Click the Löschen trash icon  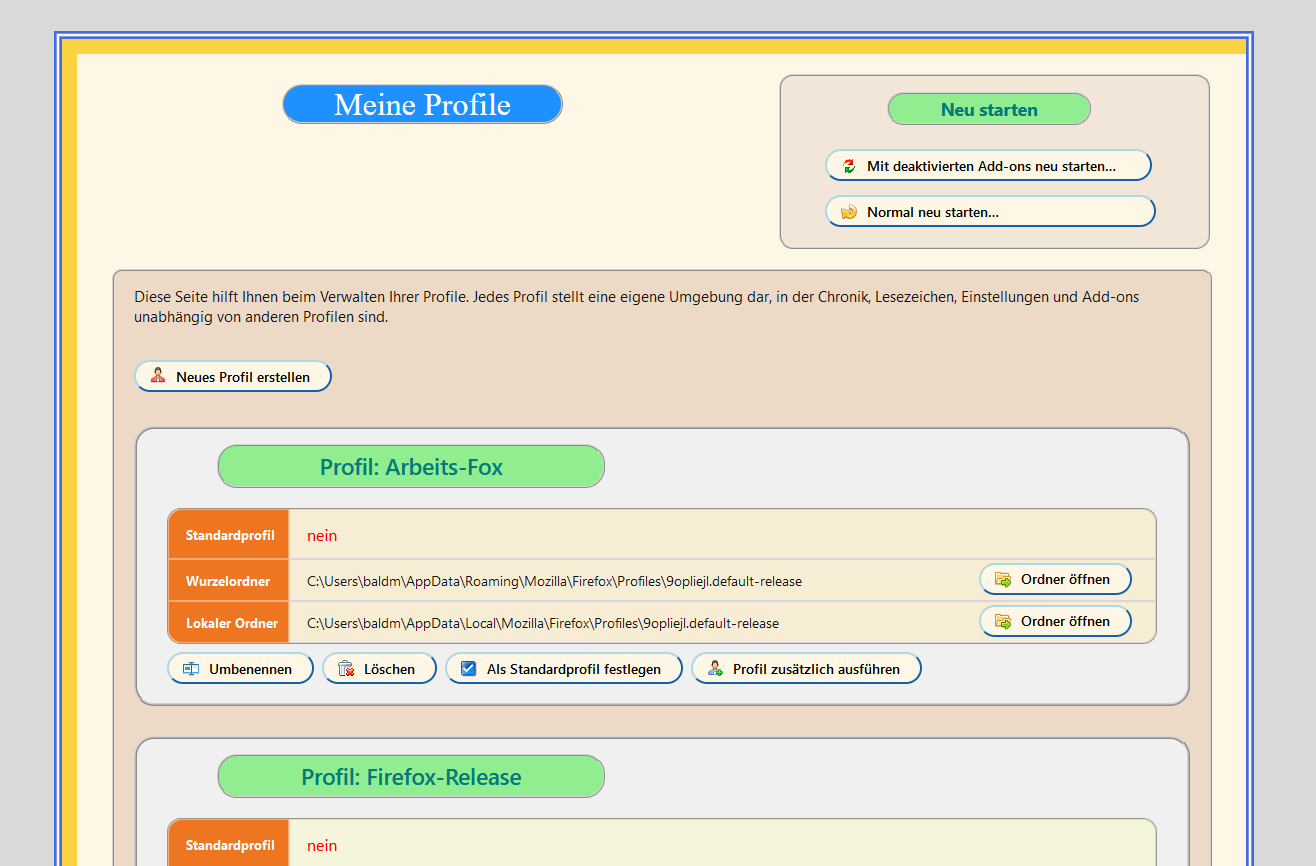(346, 669)
